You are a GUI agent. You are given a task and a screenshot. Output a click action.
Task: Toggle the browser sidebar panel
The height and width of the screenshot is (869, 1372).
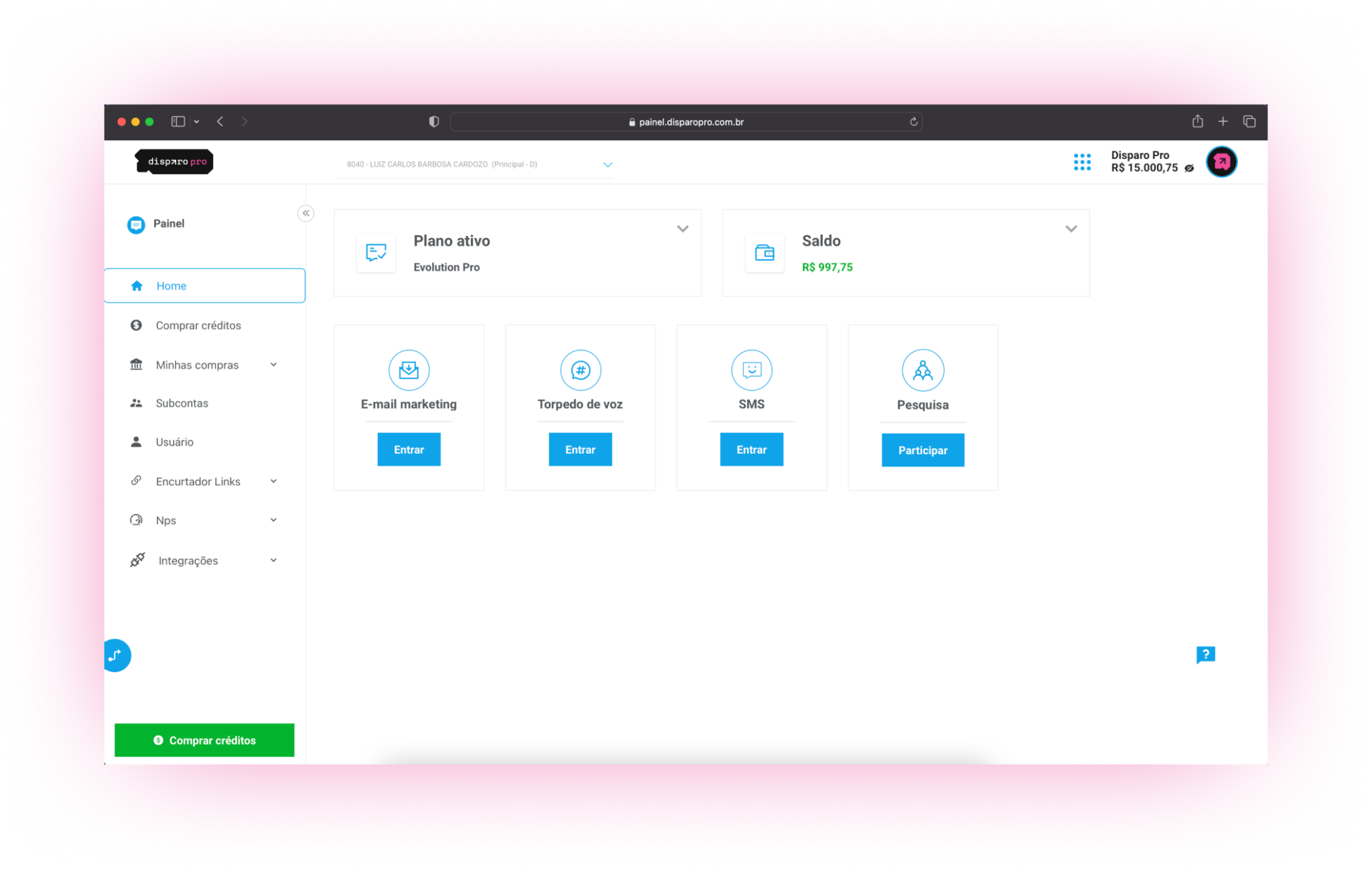click(178, 121)
